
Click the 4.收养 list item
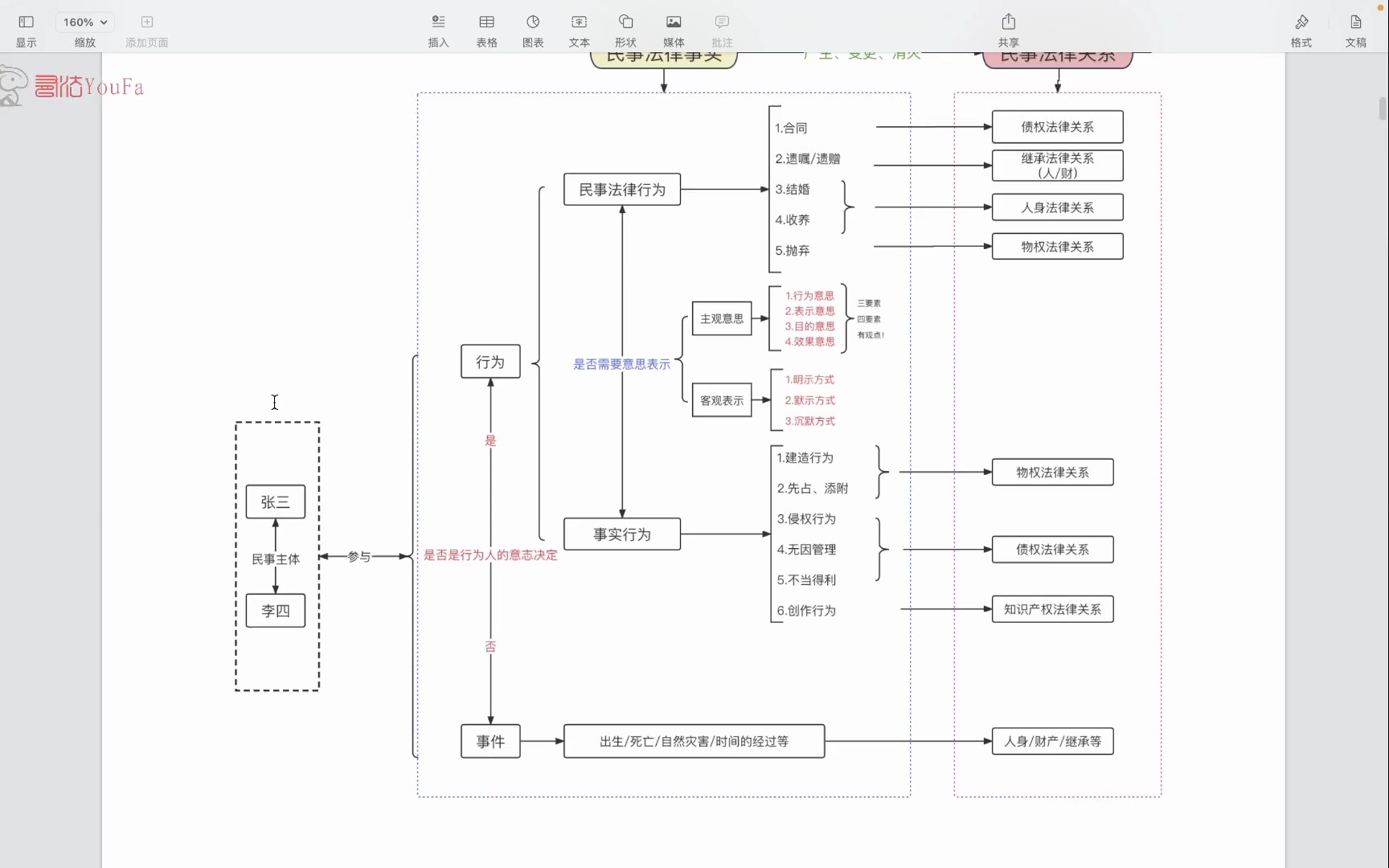tap(793, 220)
